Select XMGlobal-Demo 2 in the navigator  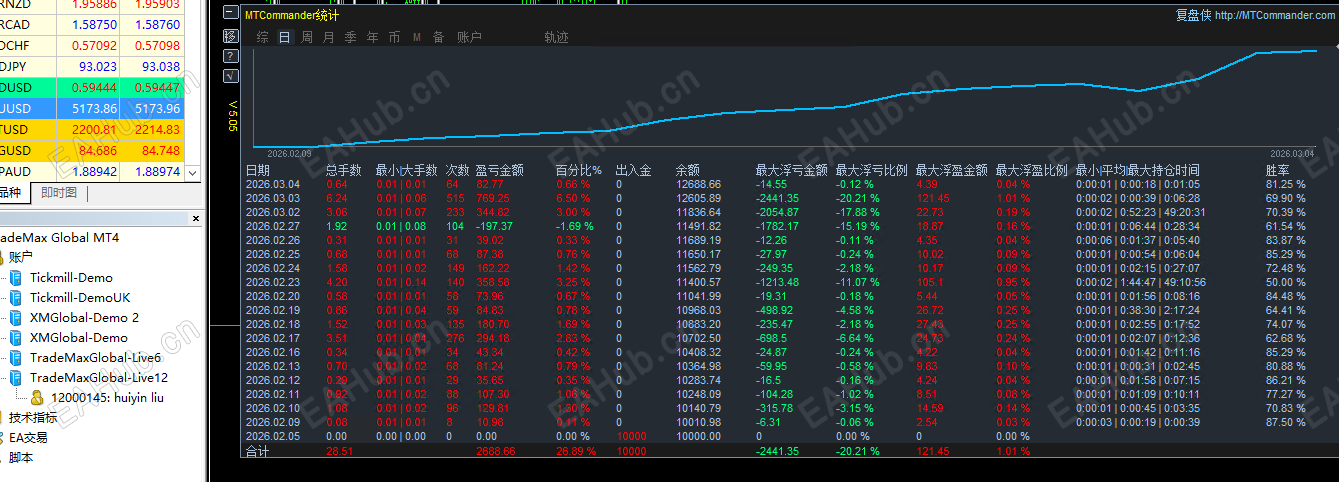point(84,317)
